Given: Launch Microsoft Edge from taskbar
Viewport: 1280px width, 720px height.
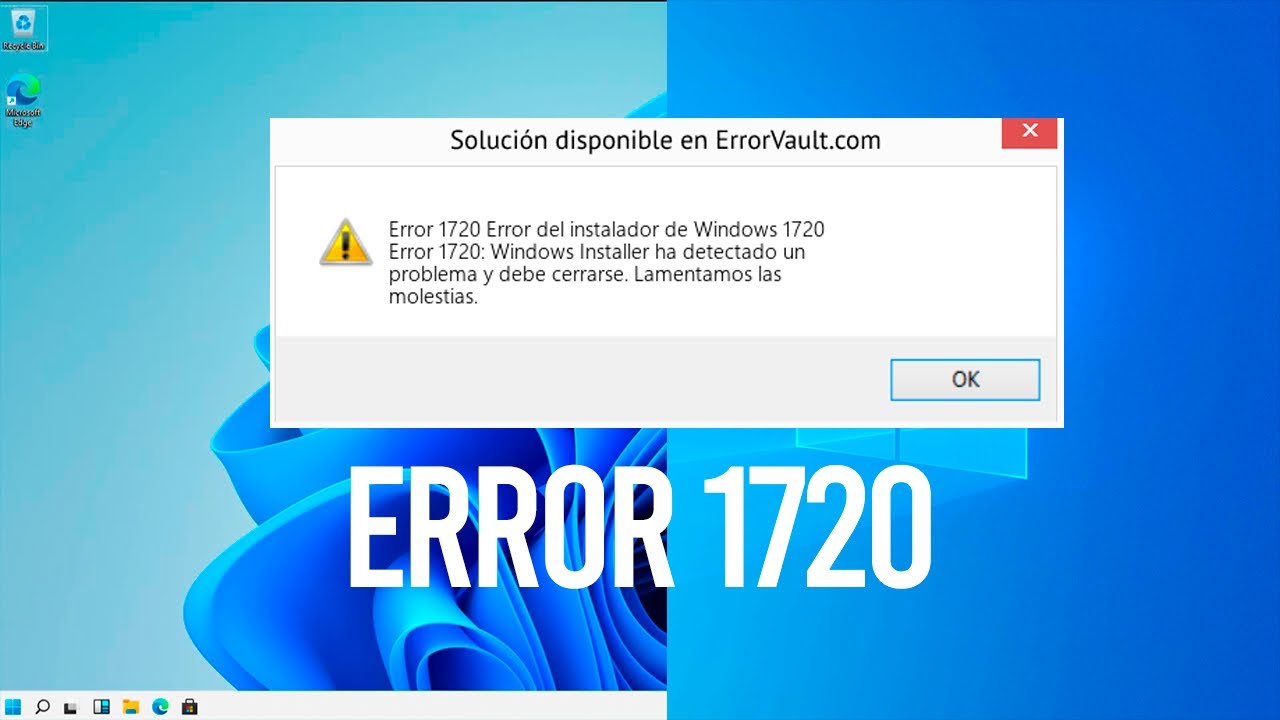Looking at the screenshot, I should click(160, 707).
